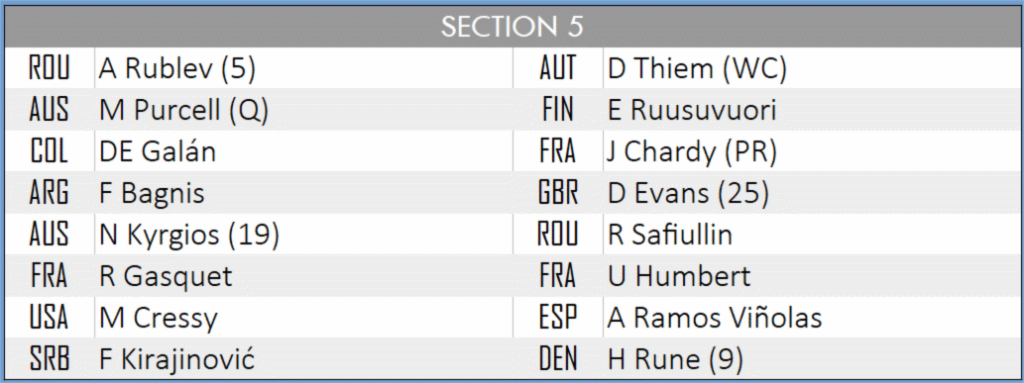Click M Cressy cell
This screenshot has height=383, width=1024.
click(159, 318)
